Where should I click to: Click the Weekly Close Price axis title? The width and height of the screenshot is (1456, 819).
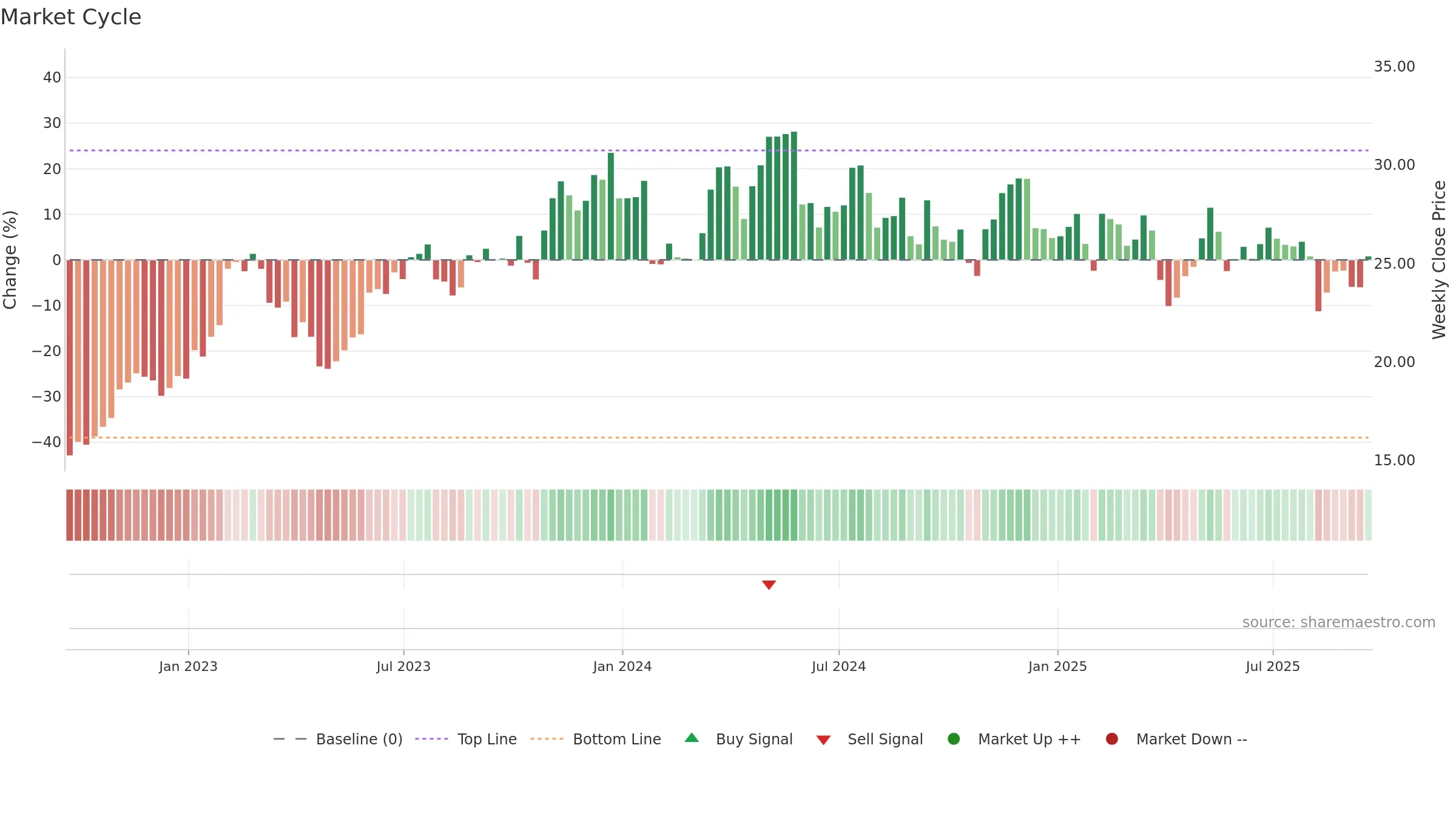pos(1439,260)
